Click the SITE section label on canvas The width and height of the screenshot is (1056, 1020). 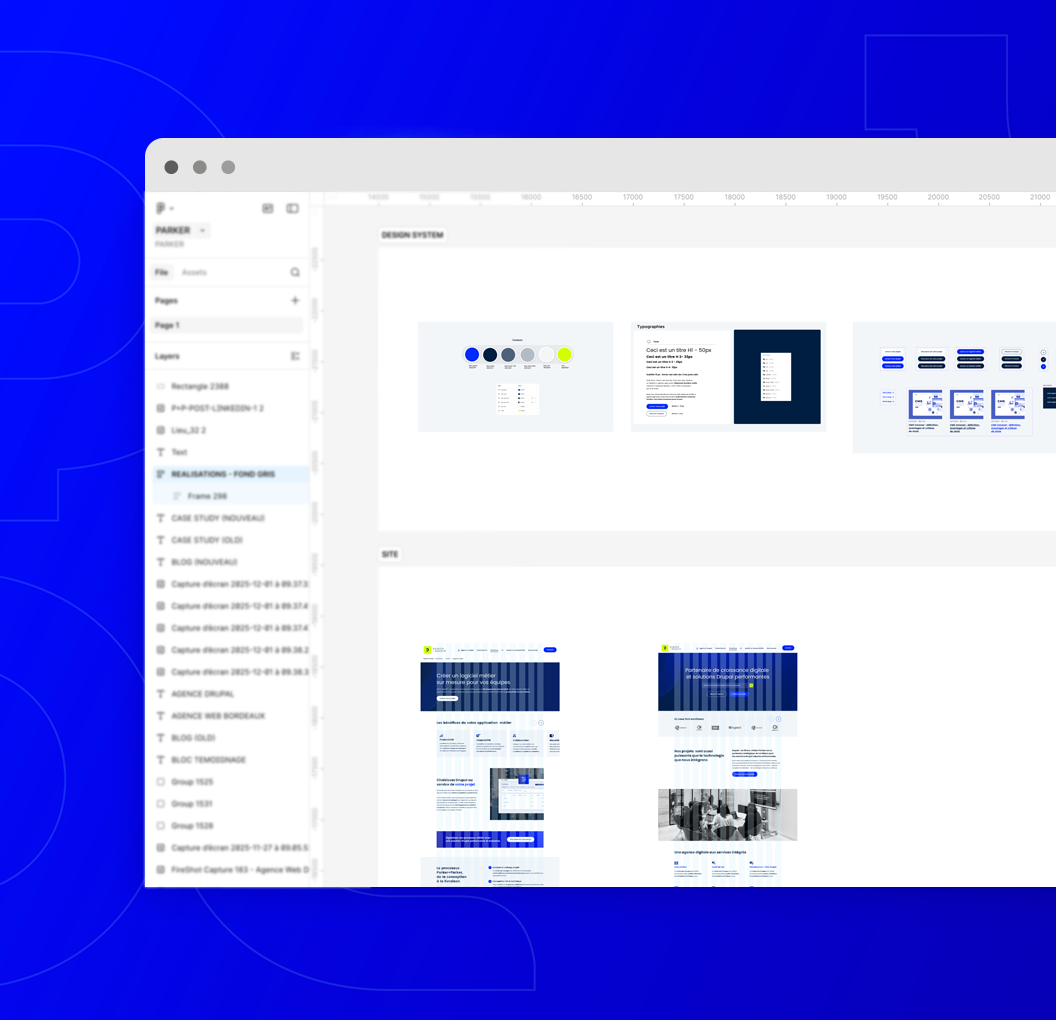click(390, 554)
